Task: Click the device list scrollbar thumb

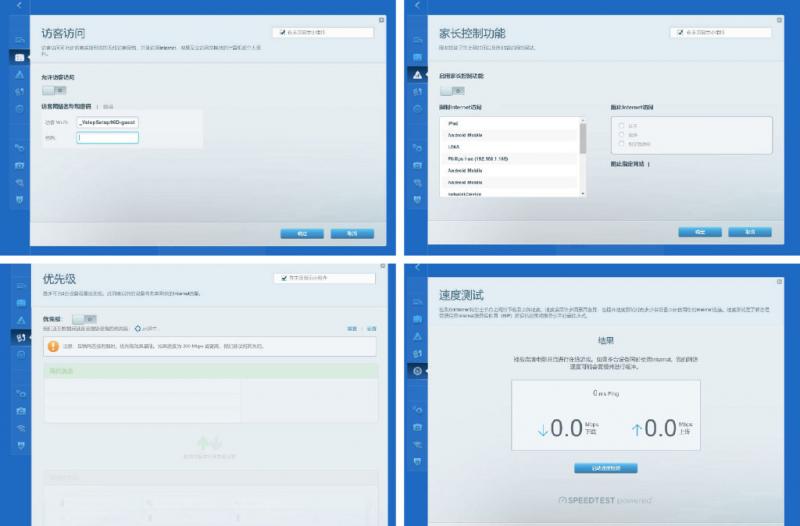Action: pyautogui.click(x=583, y=138)
